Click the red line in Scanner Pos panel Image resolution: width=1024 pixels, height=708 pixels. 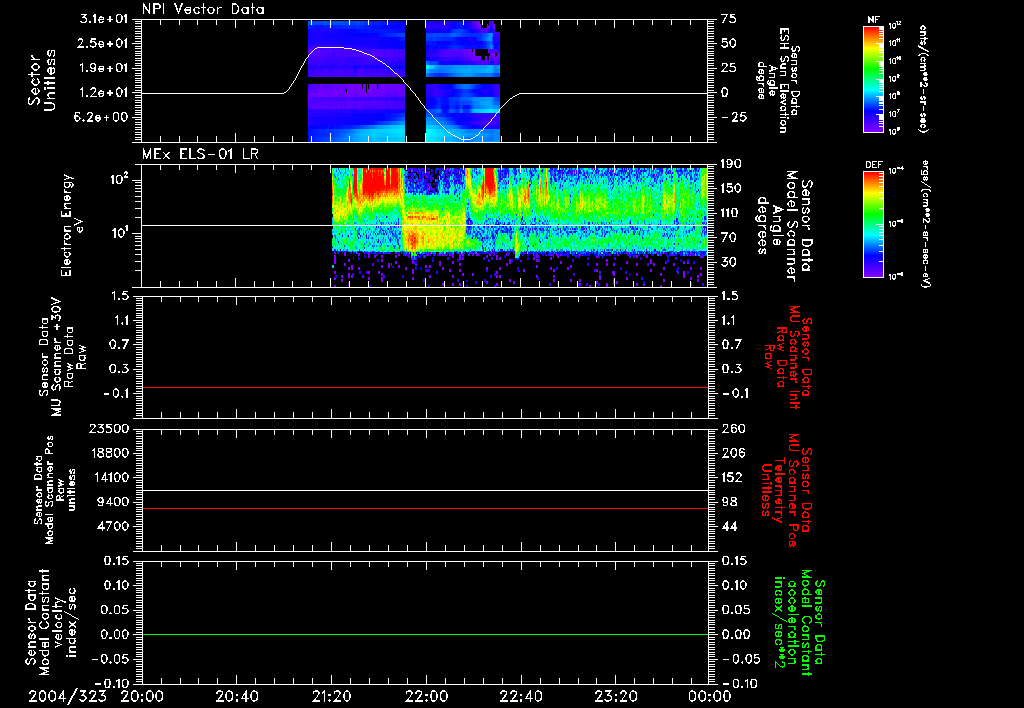pos(425,508)
